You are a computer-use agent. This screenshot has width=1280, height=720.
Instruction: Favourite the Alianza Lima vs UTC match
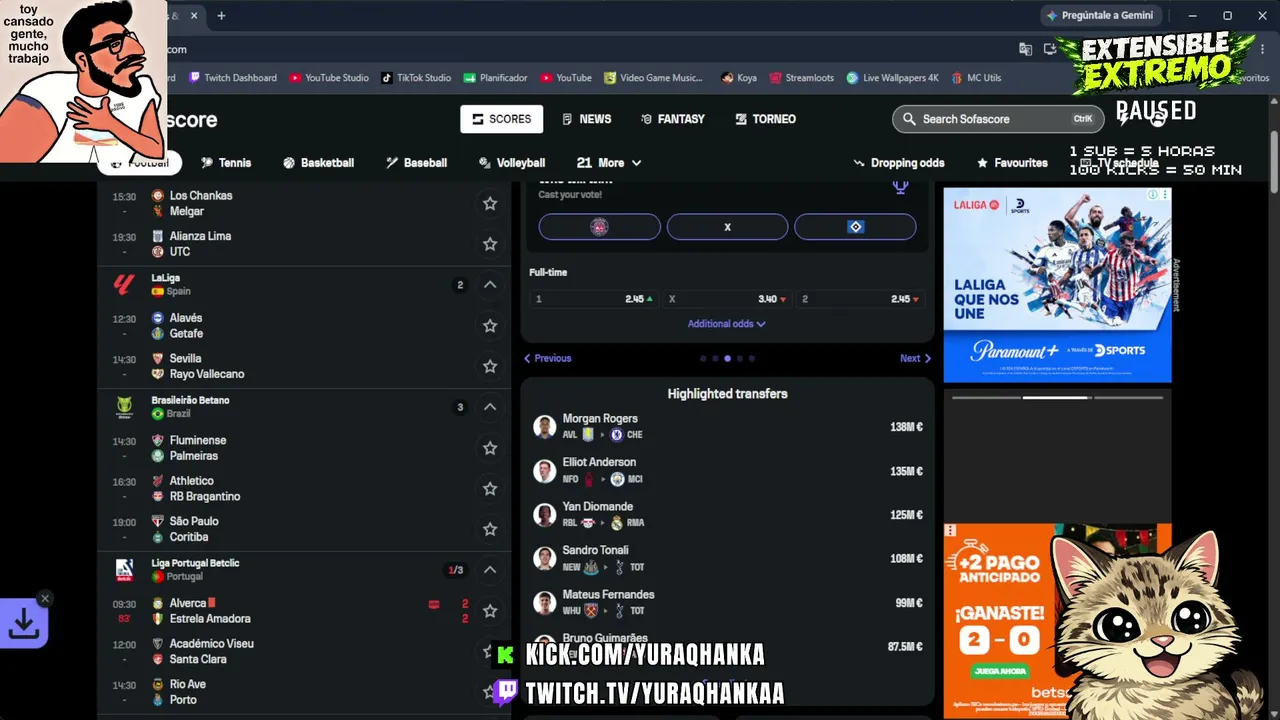tap(490, 244)
